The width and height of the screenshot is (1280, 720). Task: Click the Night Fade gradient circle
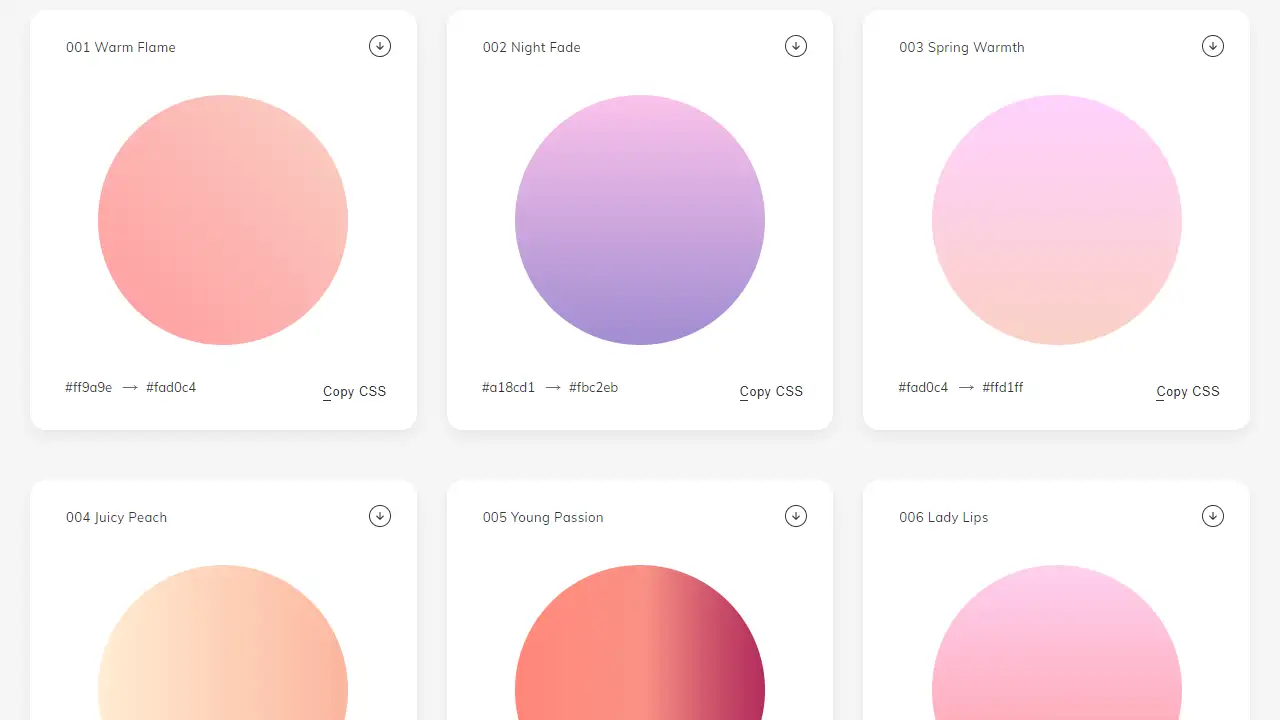(640, 219)
